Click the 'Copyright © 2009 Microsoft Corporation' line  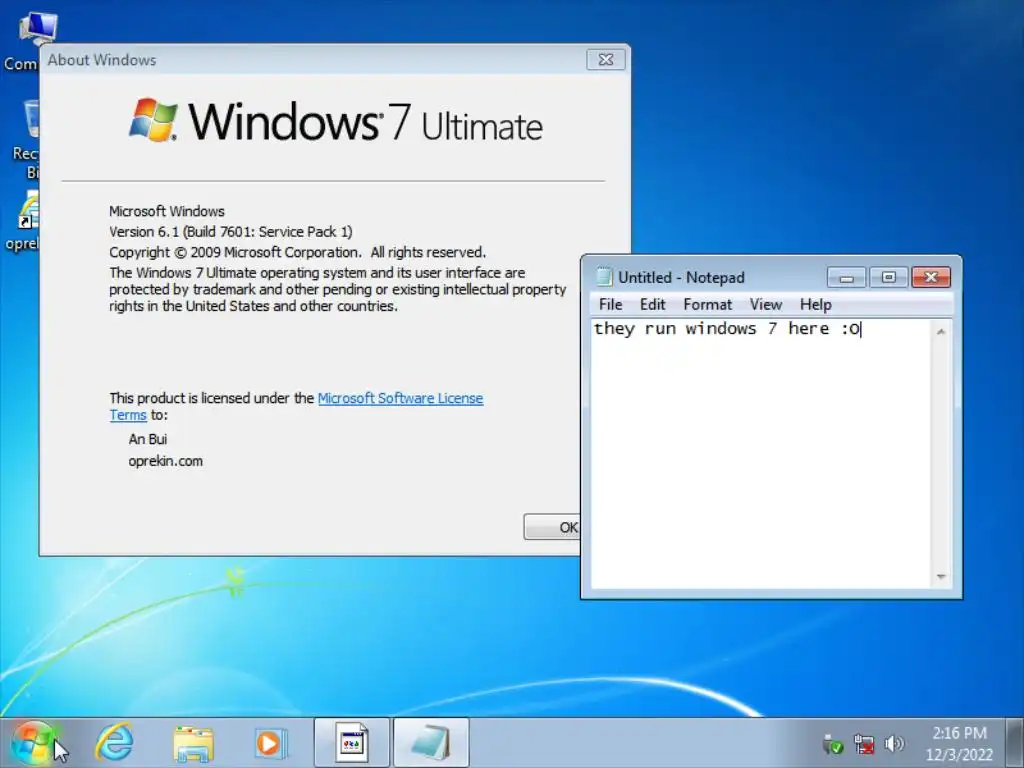click(297, 252)
